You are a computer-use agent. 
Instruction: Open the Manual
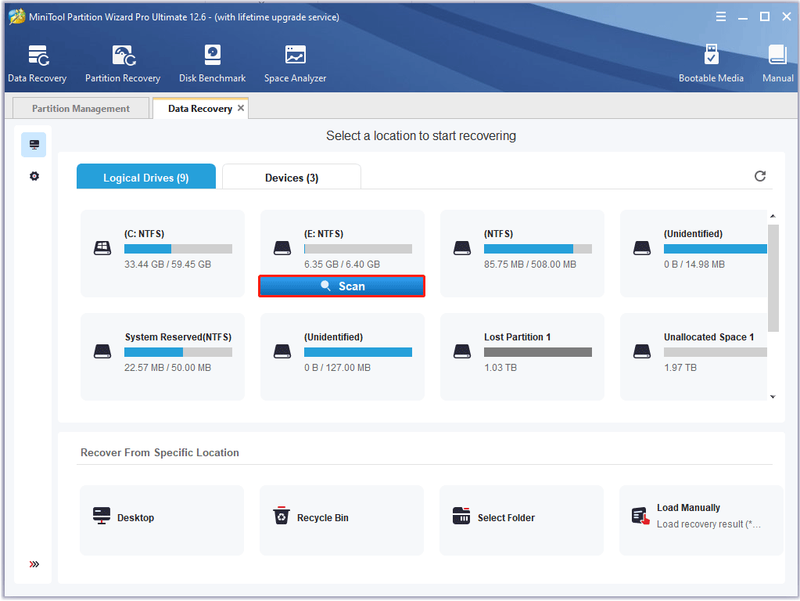778,64
